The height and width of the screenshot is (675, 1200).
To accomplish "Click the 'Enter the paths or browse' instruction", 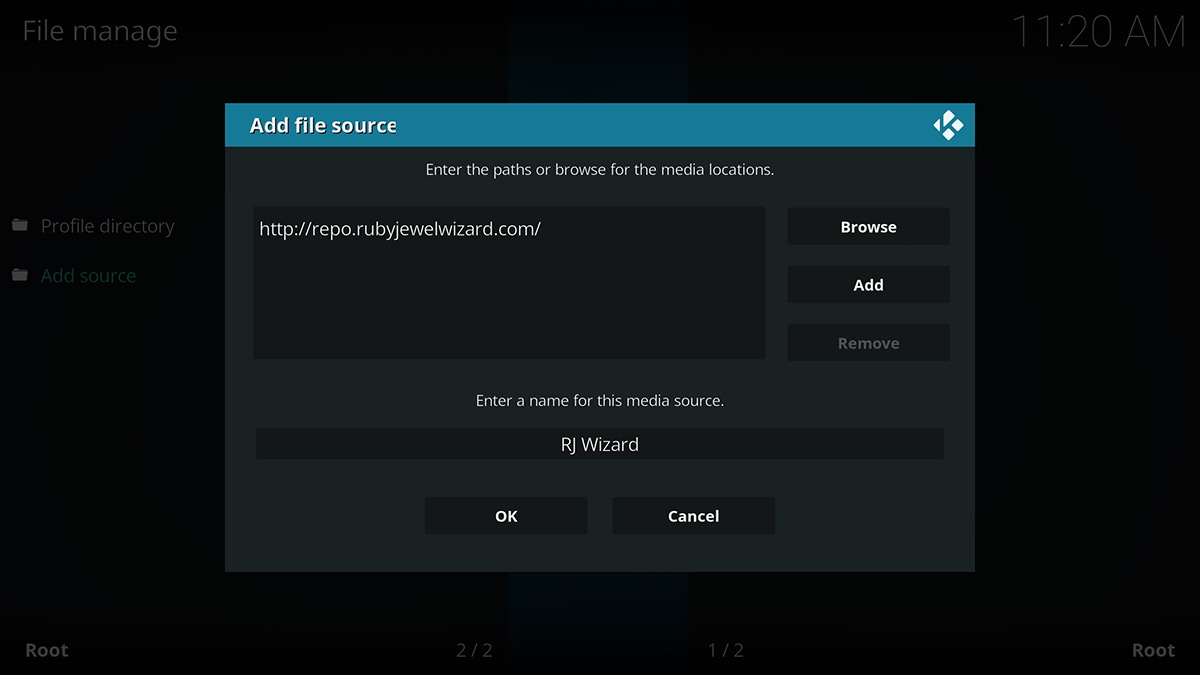I will coord(600,170).
